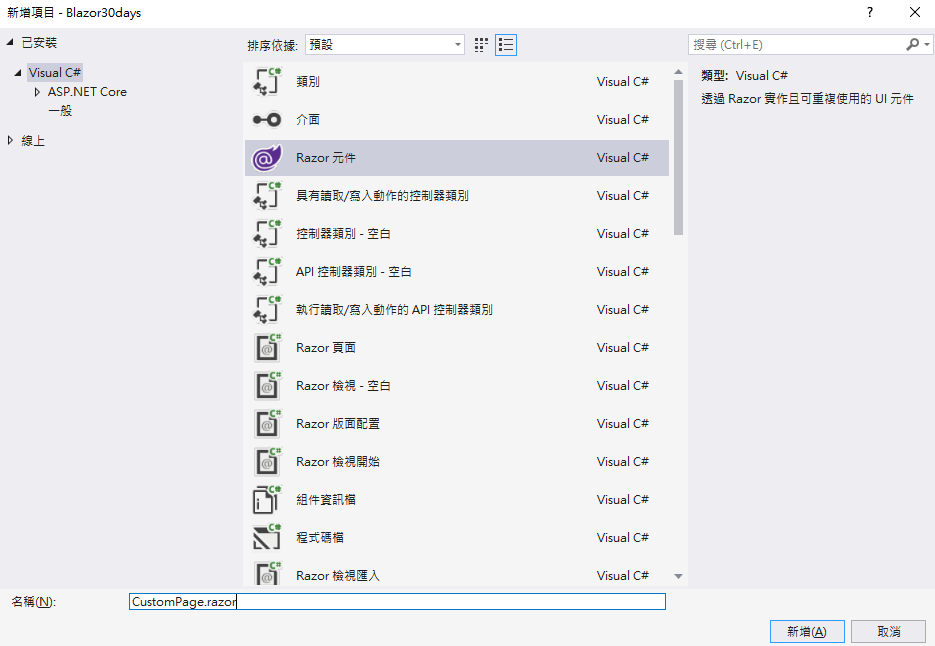The height and width of the screenshot is (646, 935).
Task: Click the search magnifier icon
Action: [912, 45]
